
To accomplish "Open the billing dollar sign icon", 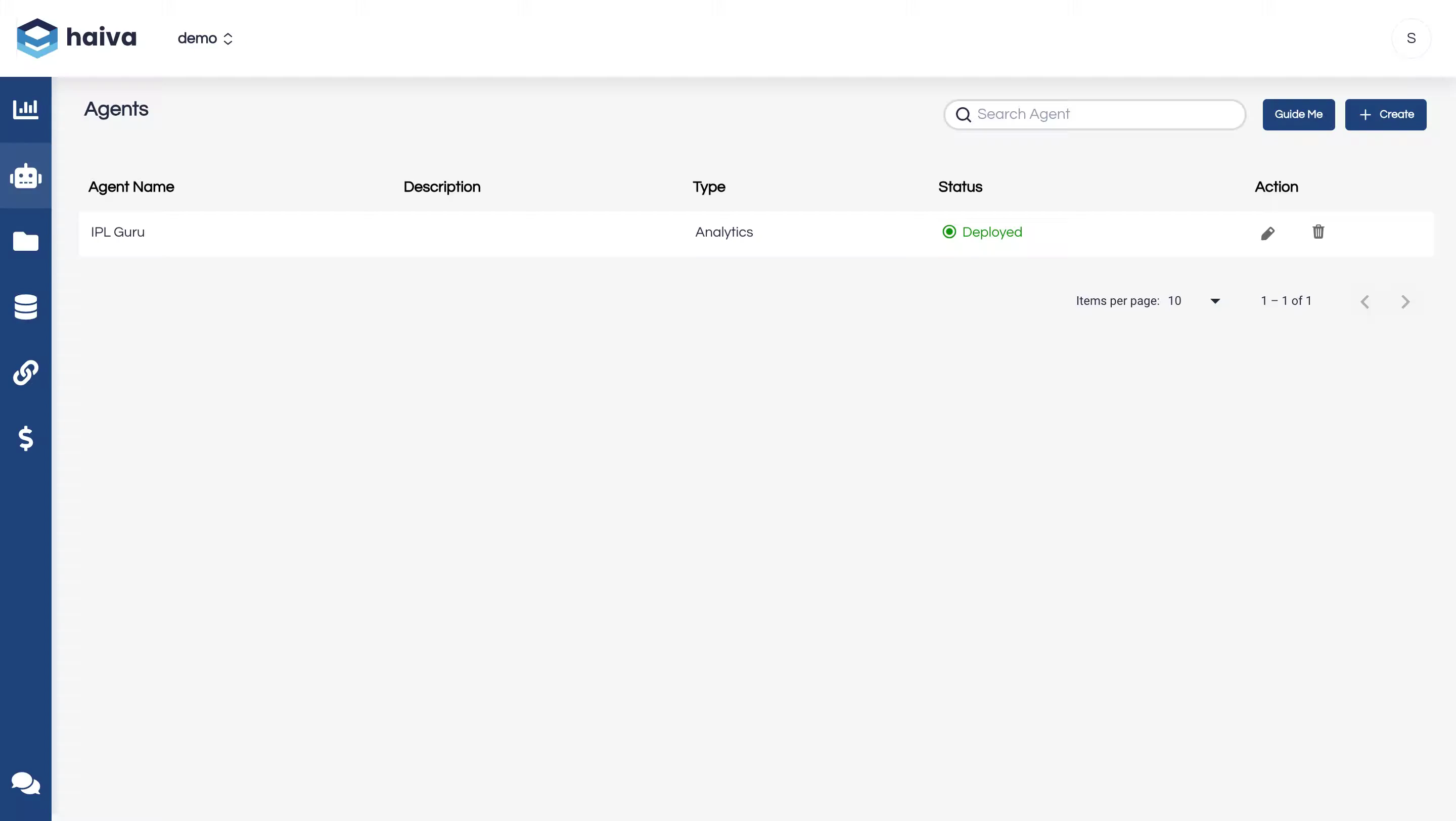I will click(25, 438).
